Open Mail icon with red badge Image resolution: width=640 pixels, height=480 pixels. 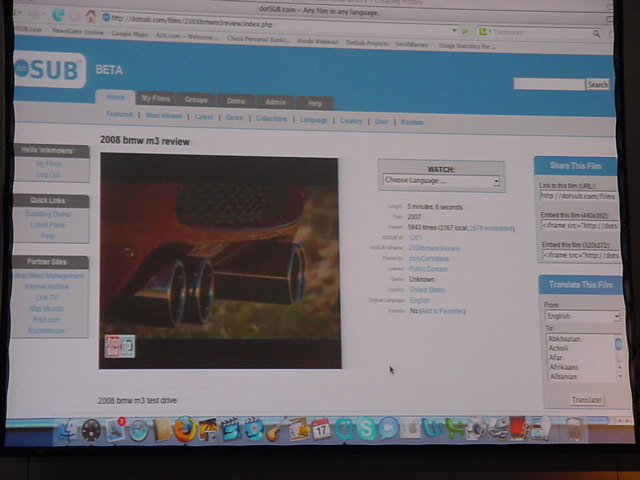point(115,430)
